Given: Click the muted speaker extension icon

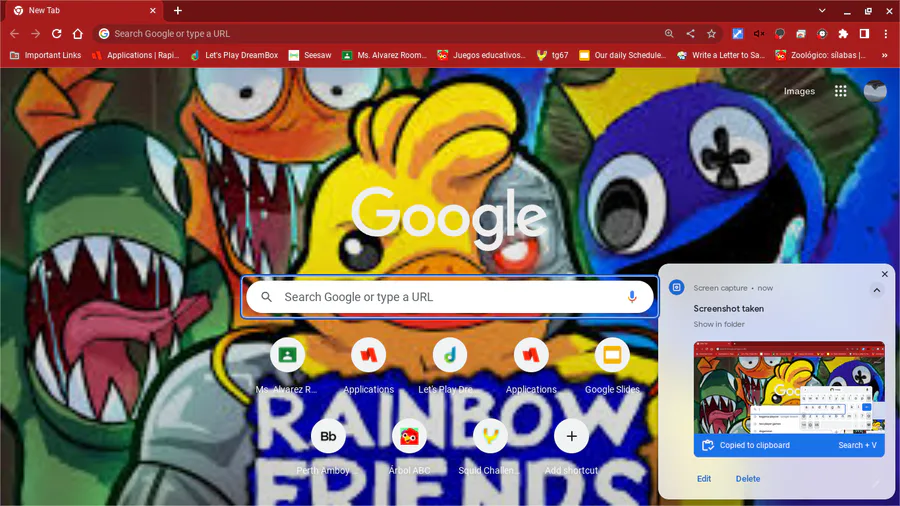Looking at the screenshot, I should (x=759, y=34).
